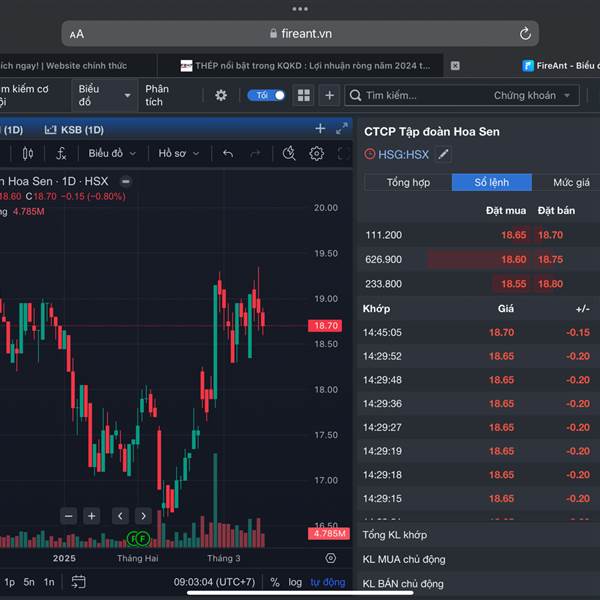Open the go-to-date calendar icon
Screen dimensions: 600x600
coord(78,582)
